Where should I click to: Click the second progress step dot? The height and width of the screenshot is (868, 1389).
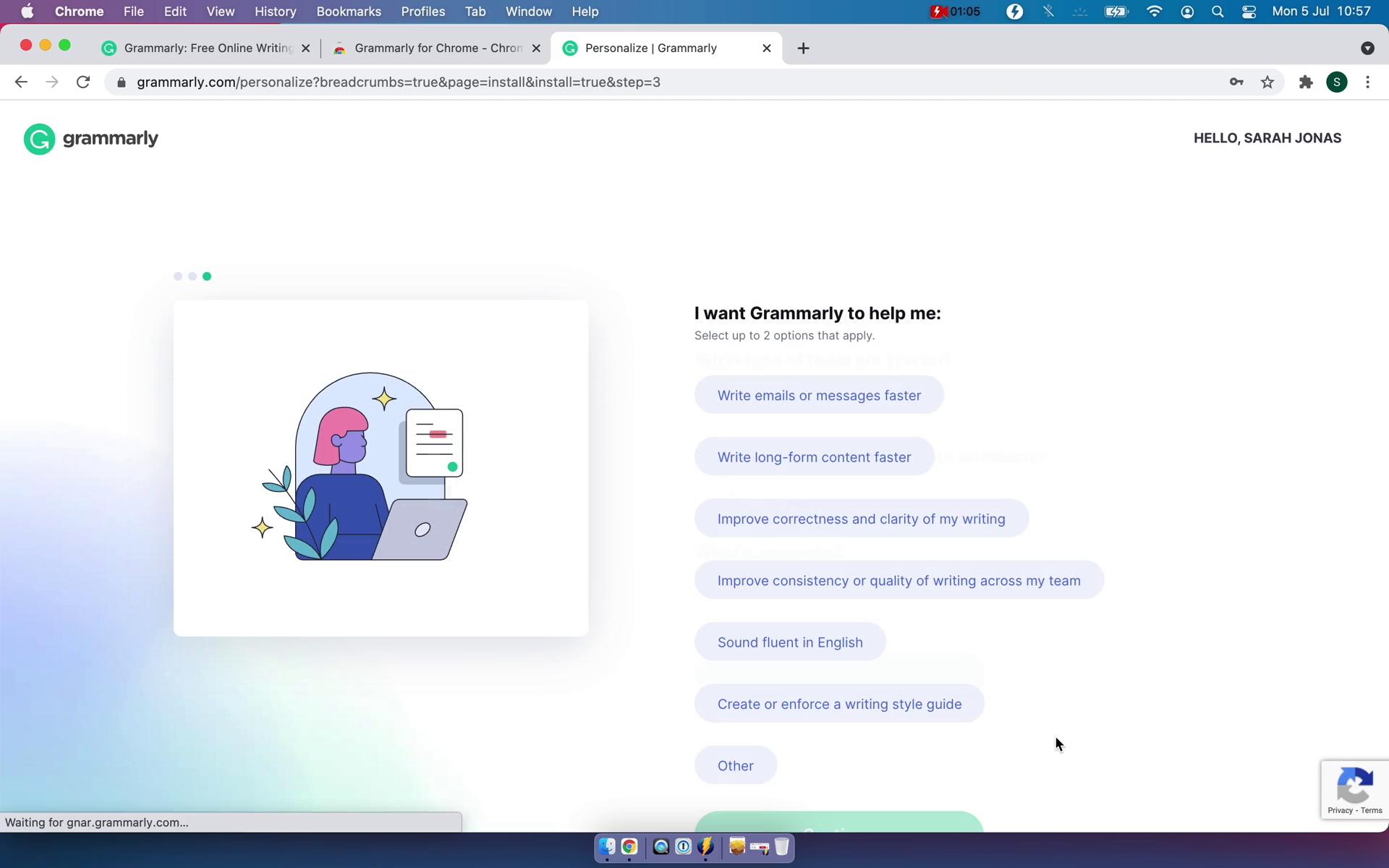click(192, 276)
